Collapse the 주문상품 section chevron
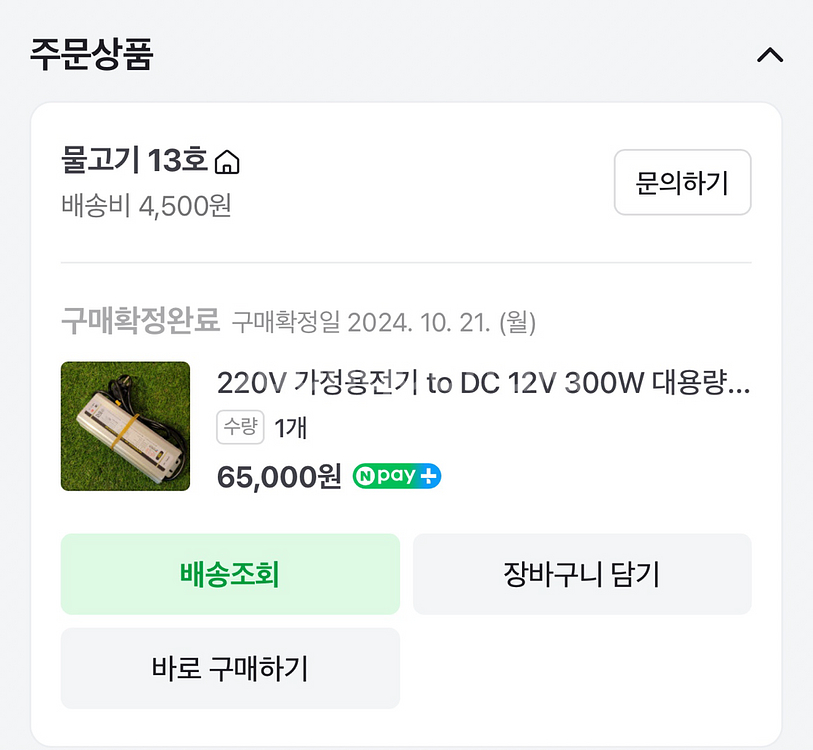Screen dimensions: 813x750 [769, 56]
